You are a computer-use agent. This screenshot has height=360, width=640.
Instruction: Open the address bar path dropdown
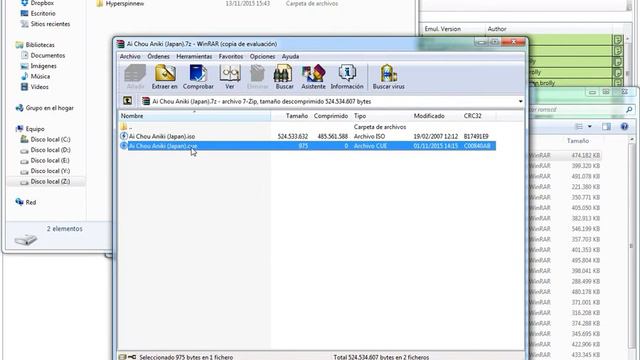click(x=520, y=101)
